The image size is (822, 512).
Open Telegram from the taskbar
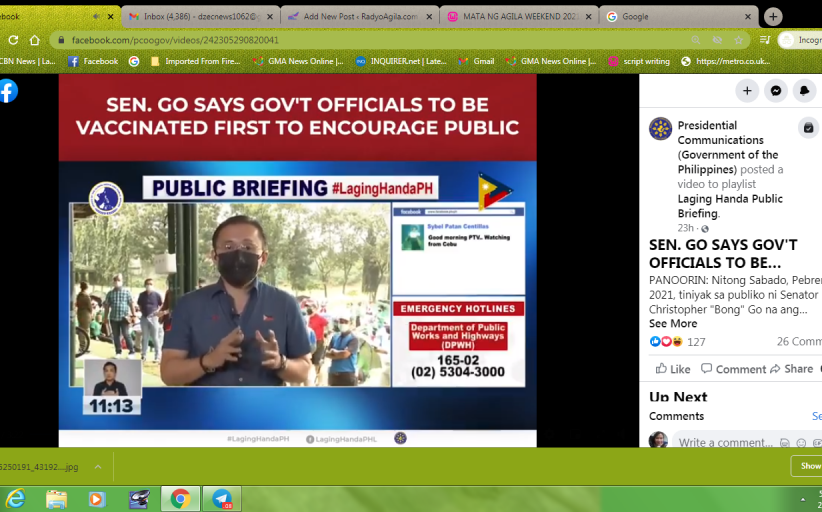(222, 498)
